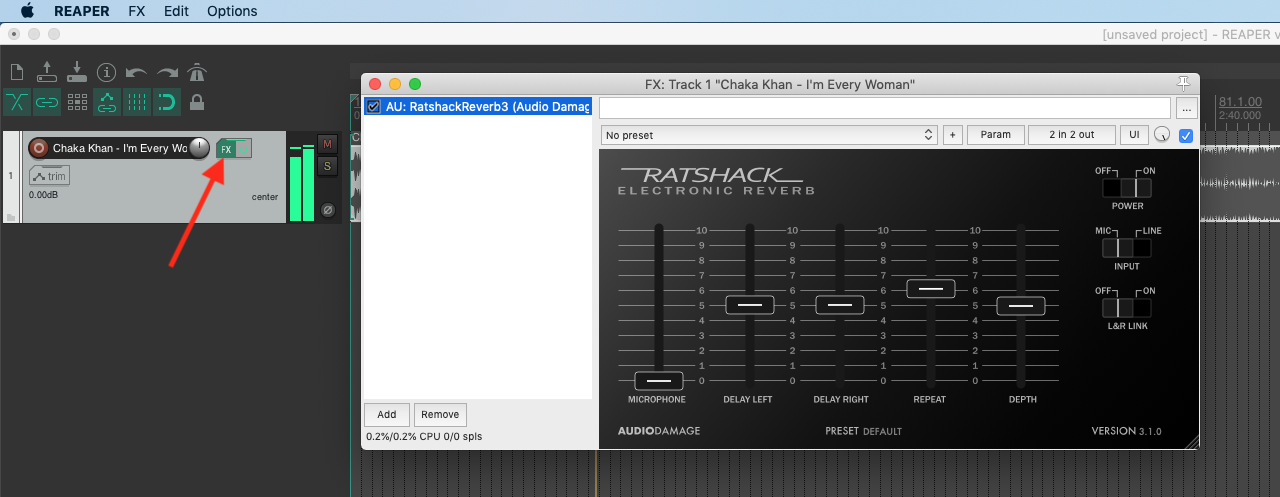Click the REPEAT slider handle

[931, 289]
